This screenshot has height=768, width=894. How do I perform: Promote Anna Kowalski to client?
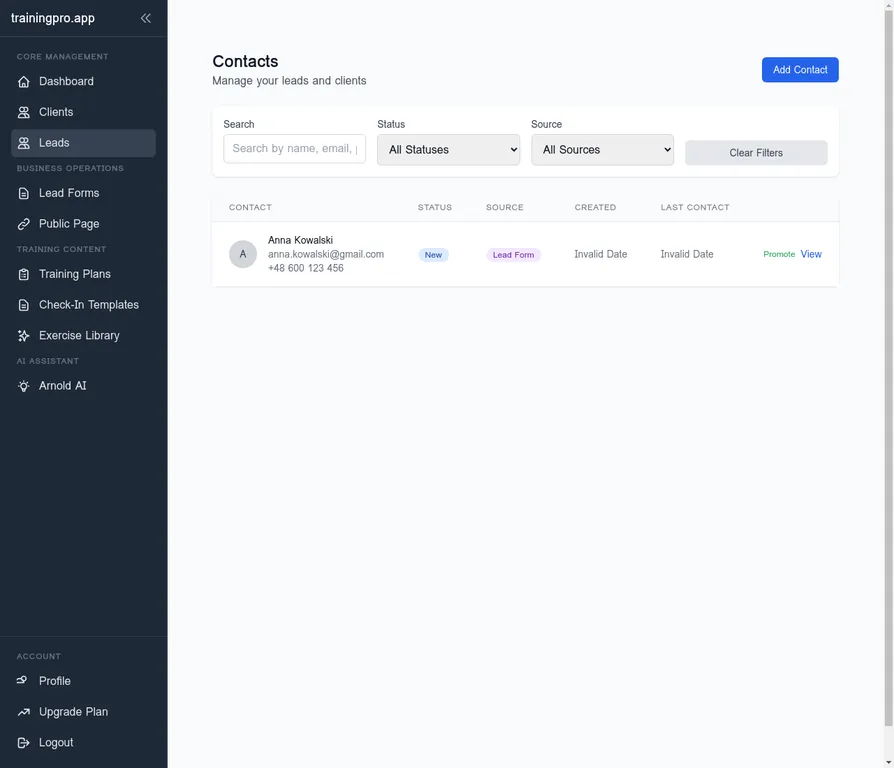(779, 254)
